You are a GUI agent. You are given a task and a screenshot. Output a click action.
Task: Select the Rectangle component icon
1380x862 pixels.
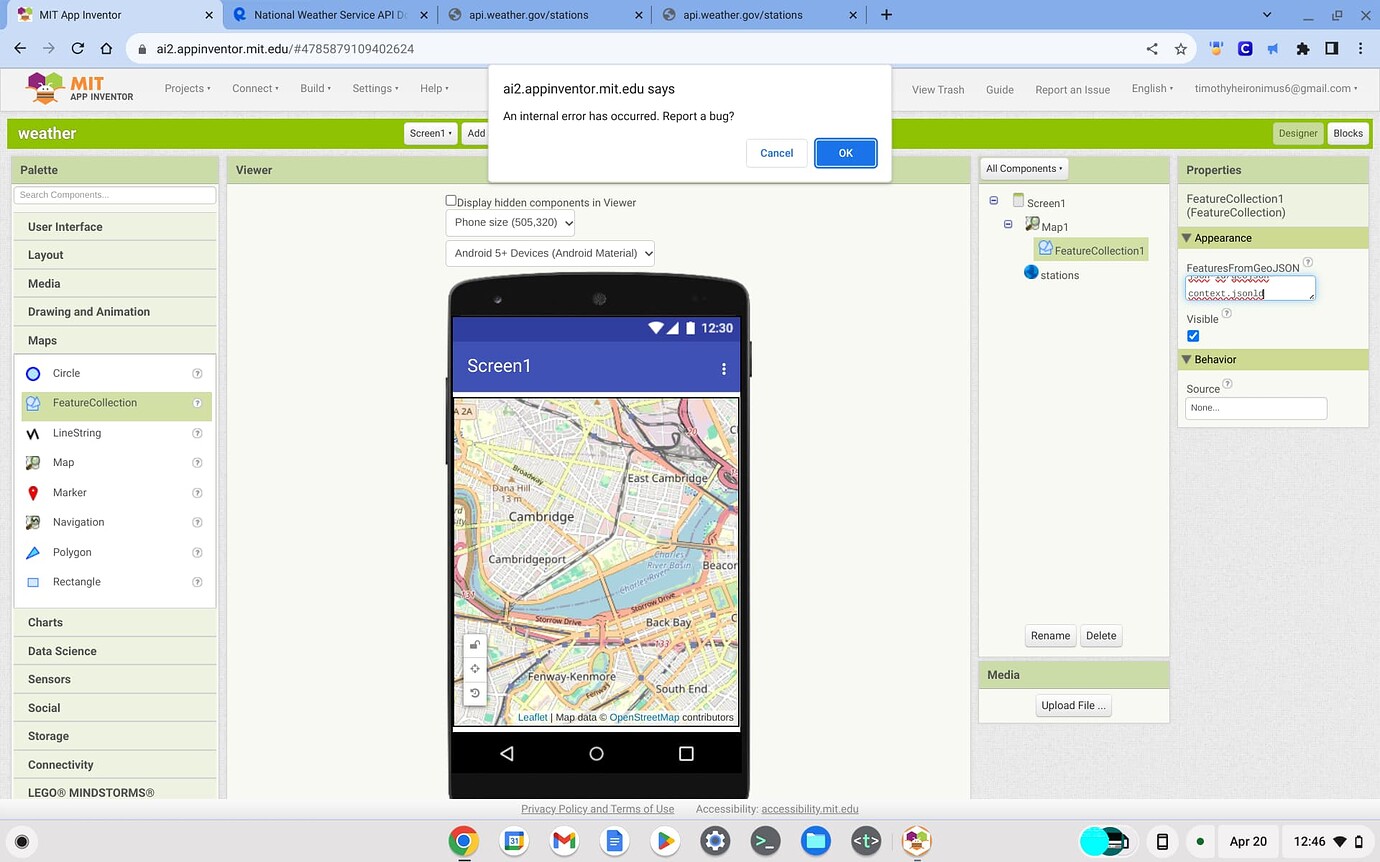pyautogui.click(x=33, y=582)
